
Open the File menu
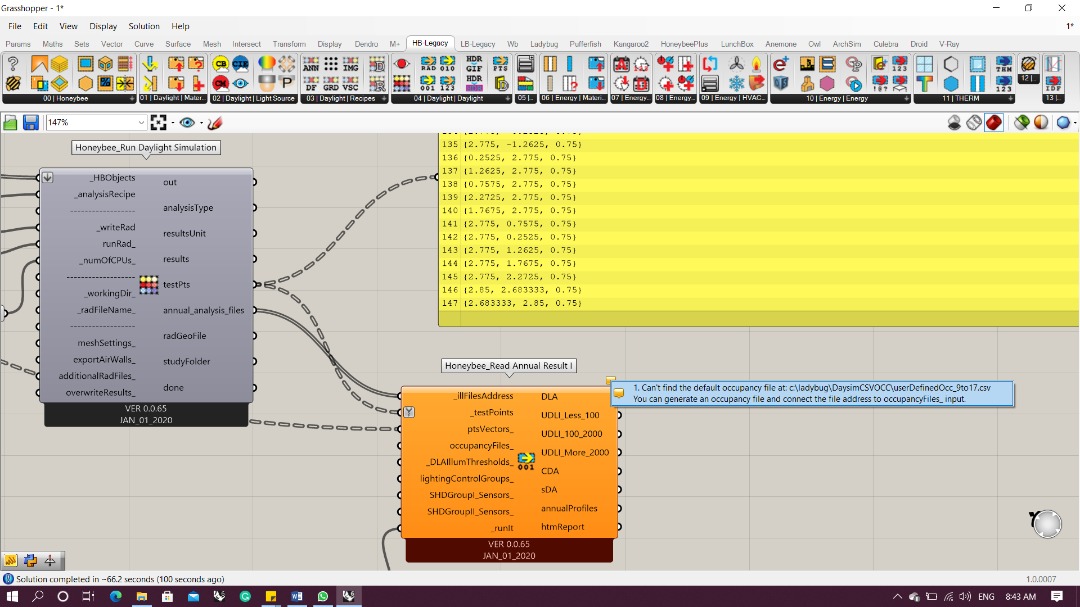click(15, 26)
